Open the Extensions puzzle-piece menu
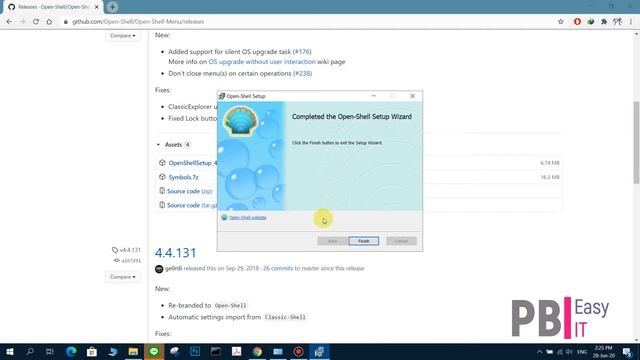The width and height of the screenshot is (640, 360). [x=604, y=22]
